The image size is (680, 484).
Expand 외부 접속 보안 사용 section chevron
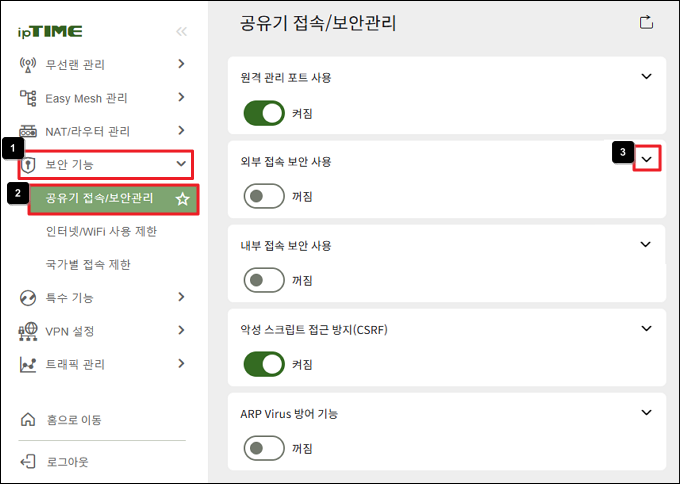tap(647, 159)
